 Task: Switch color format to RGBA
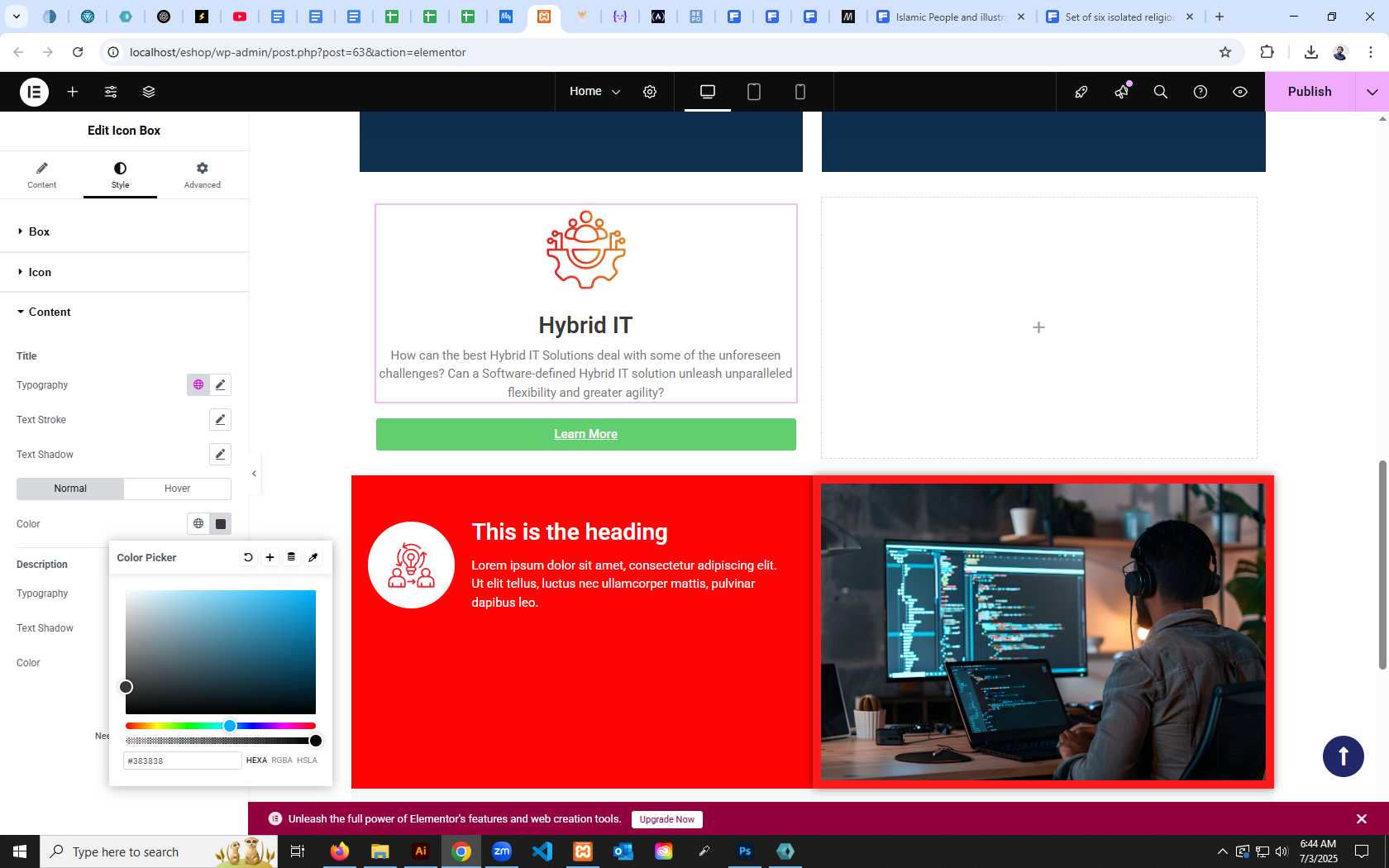point(282,761)
